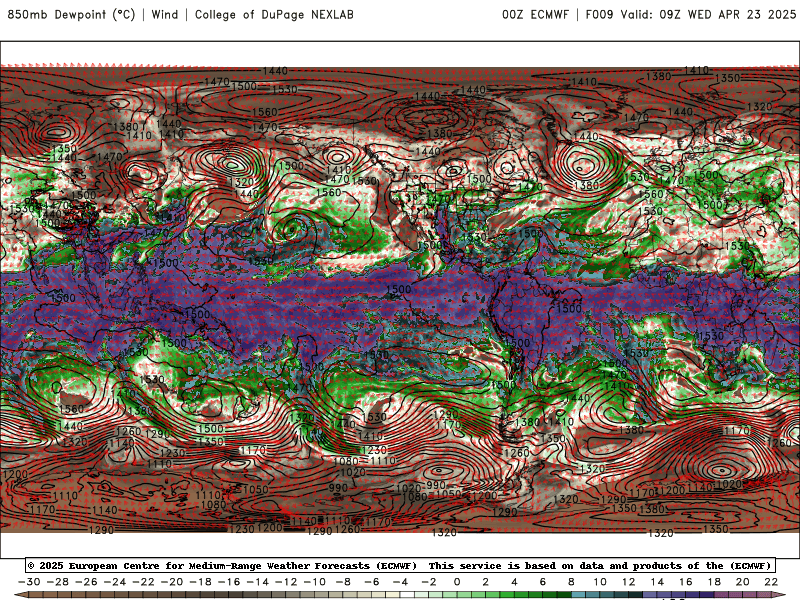Select the -10 value on the color scale
The height and width of the screenshot is (600, 800).
315,582
